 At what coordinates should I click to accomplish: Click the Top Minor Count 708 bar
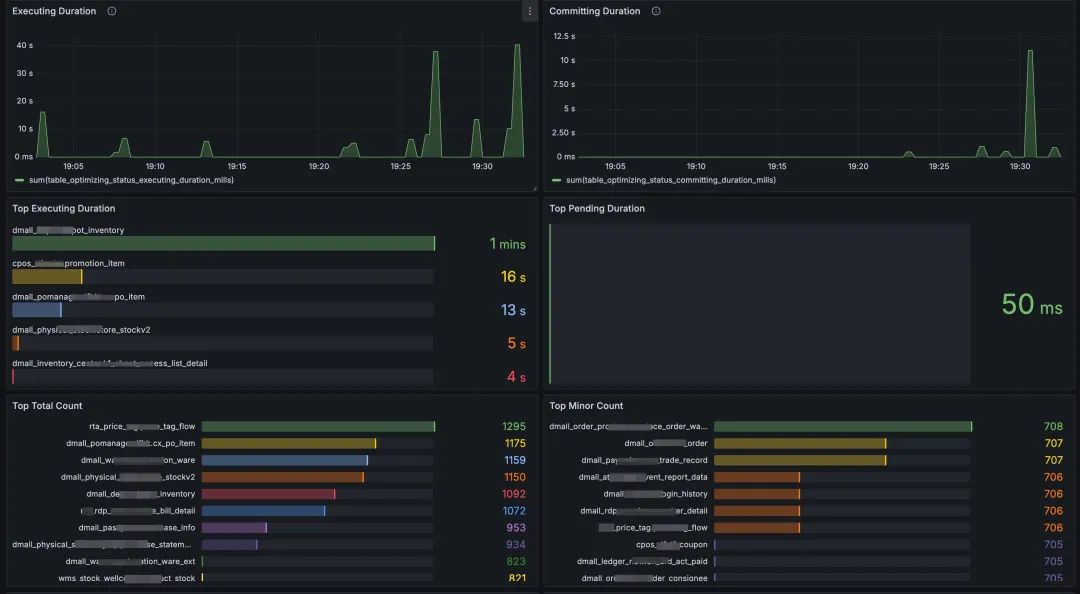(x=843, y=427)
